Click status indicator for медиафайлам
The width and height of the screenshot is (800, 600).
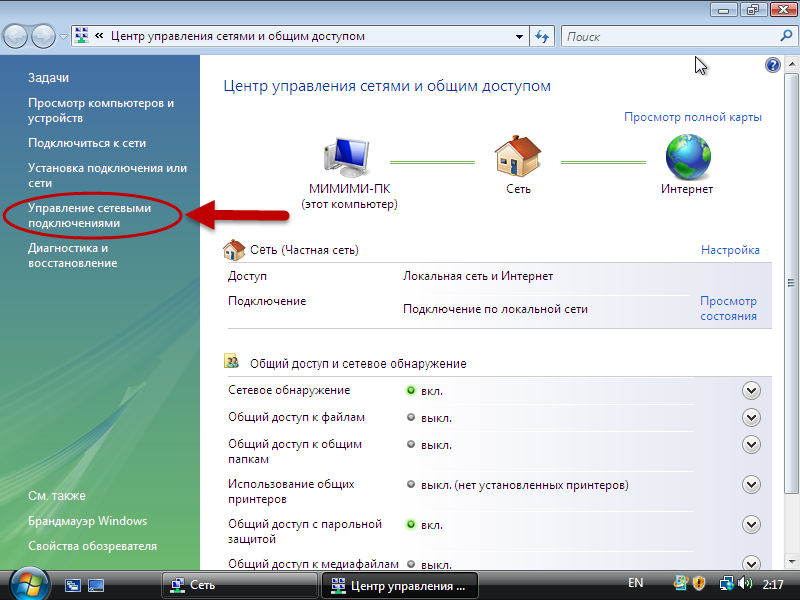411,564
